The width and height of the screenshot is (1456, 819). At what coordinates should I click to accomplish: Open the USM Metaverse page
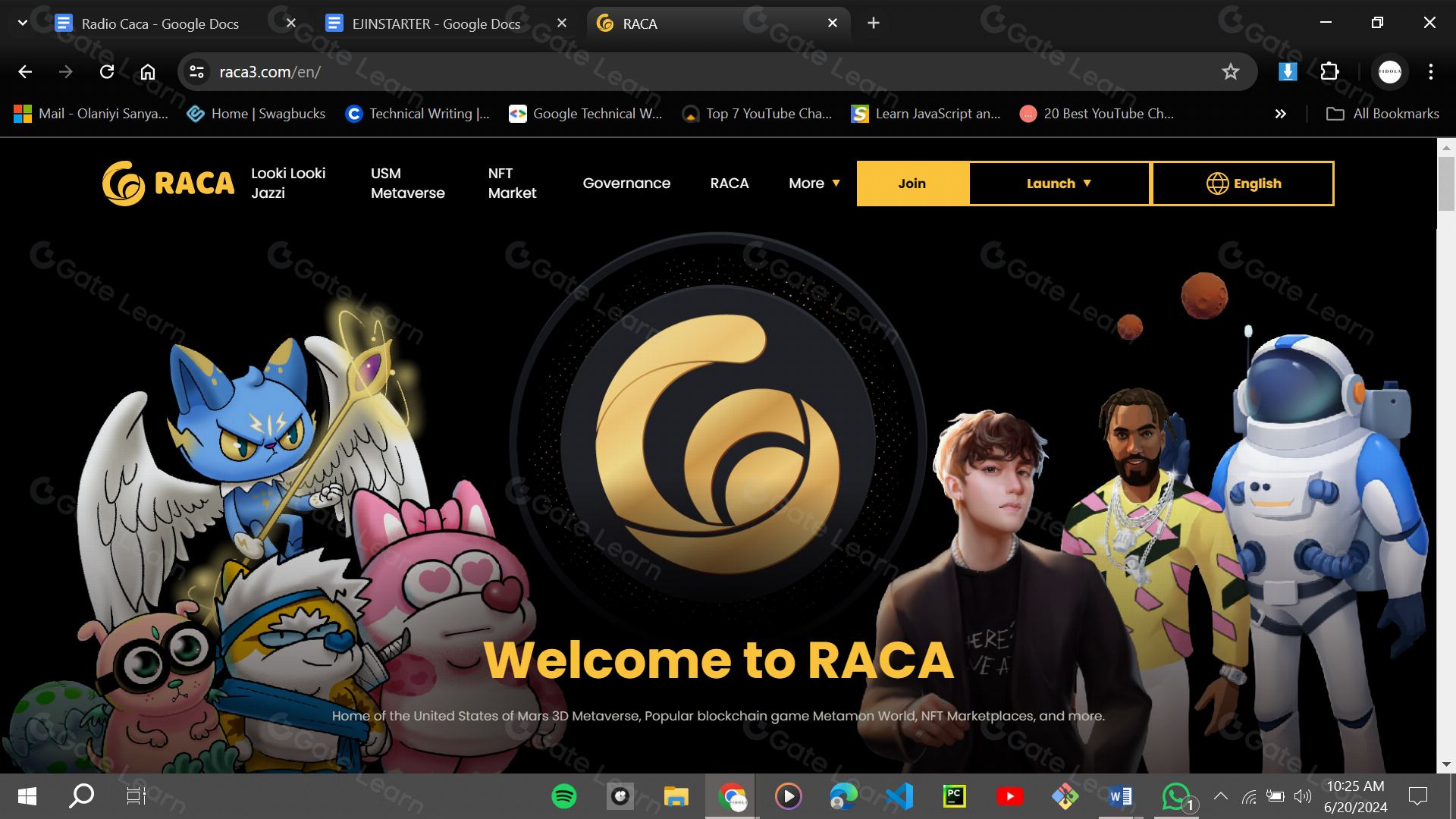[408, 183]
